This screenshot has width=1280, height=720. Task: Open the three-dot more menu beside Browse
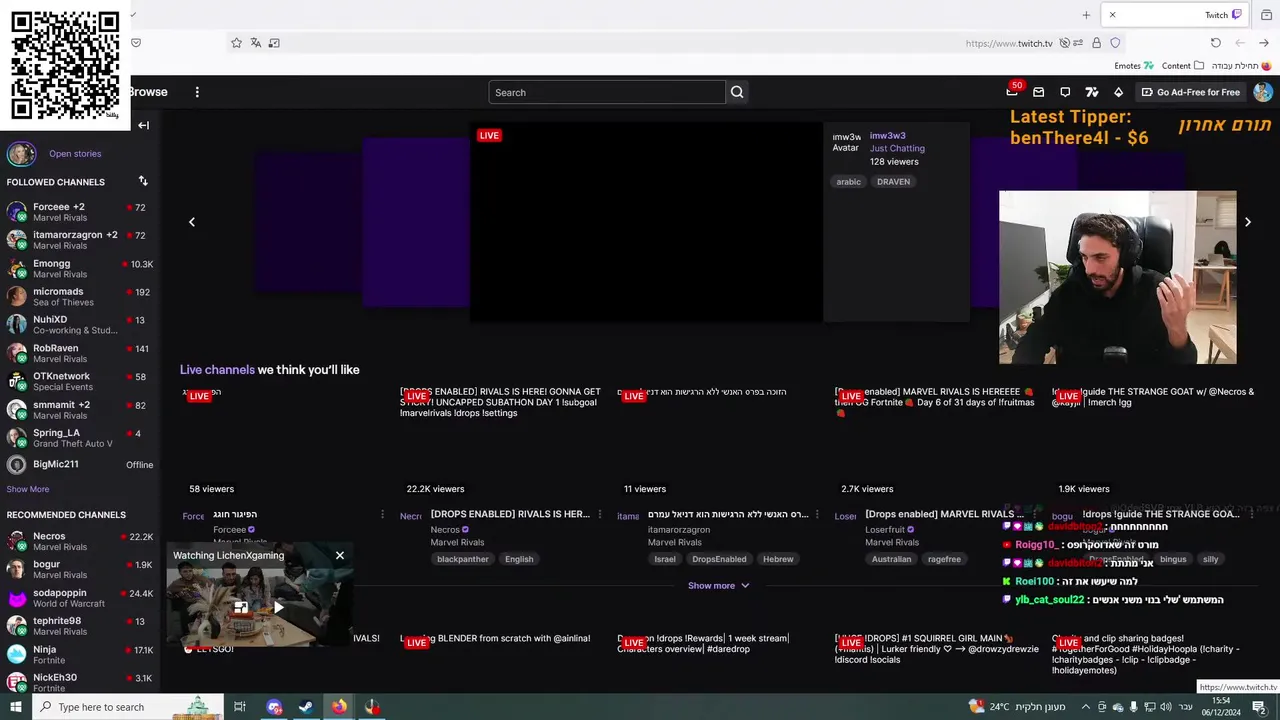click(197, 92)
